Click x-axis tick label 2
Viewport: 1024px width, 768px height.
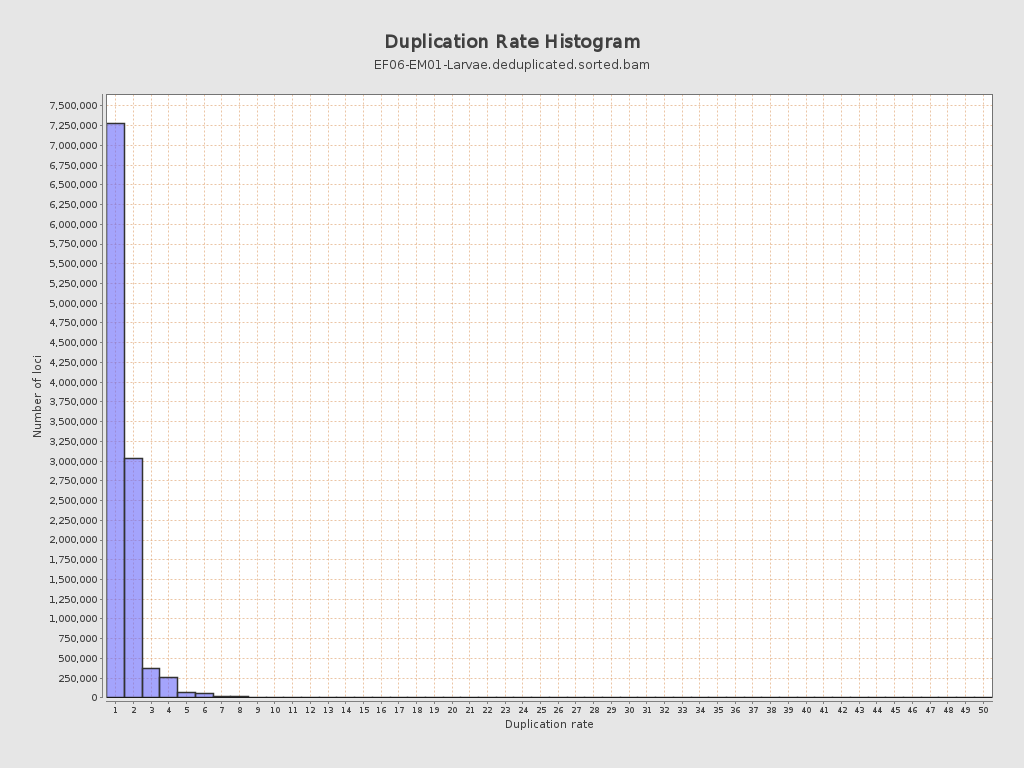[x=133, y=710]
